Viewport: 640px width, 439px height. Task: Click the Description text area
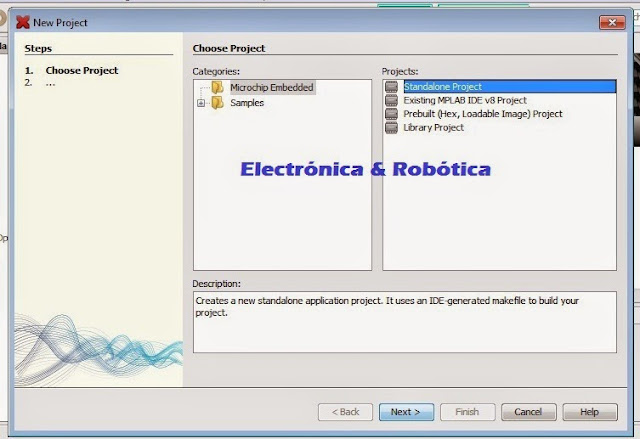404,322
